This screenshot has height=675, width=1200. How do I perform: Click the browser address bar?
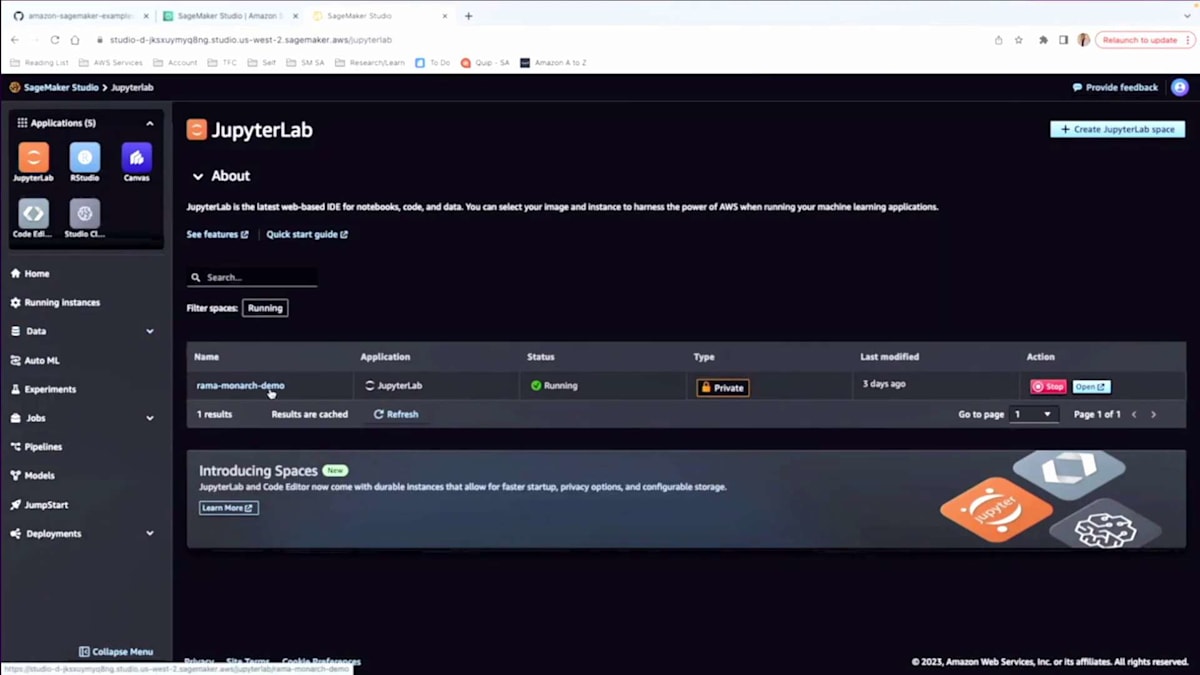coord(540,40)
